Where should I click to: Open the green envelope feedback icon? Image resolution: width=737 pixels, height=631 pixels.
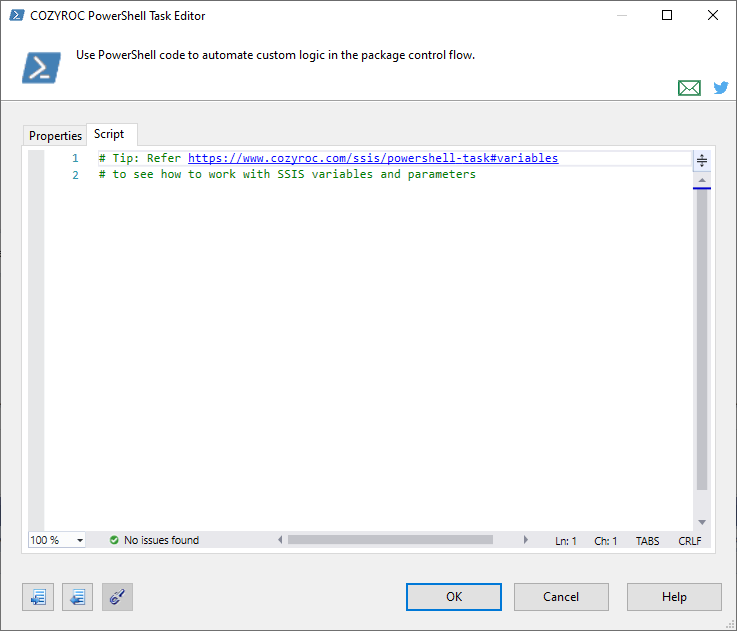pyautogui.click(x=689, y=88)
